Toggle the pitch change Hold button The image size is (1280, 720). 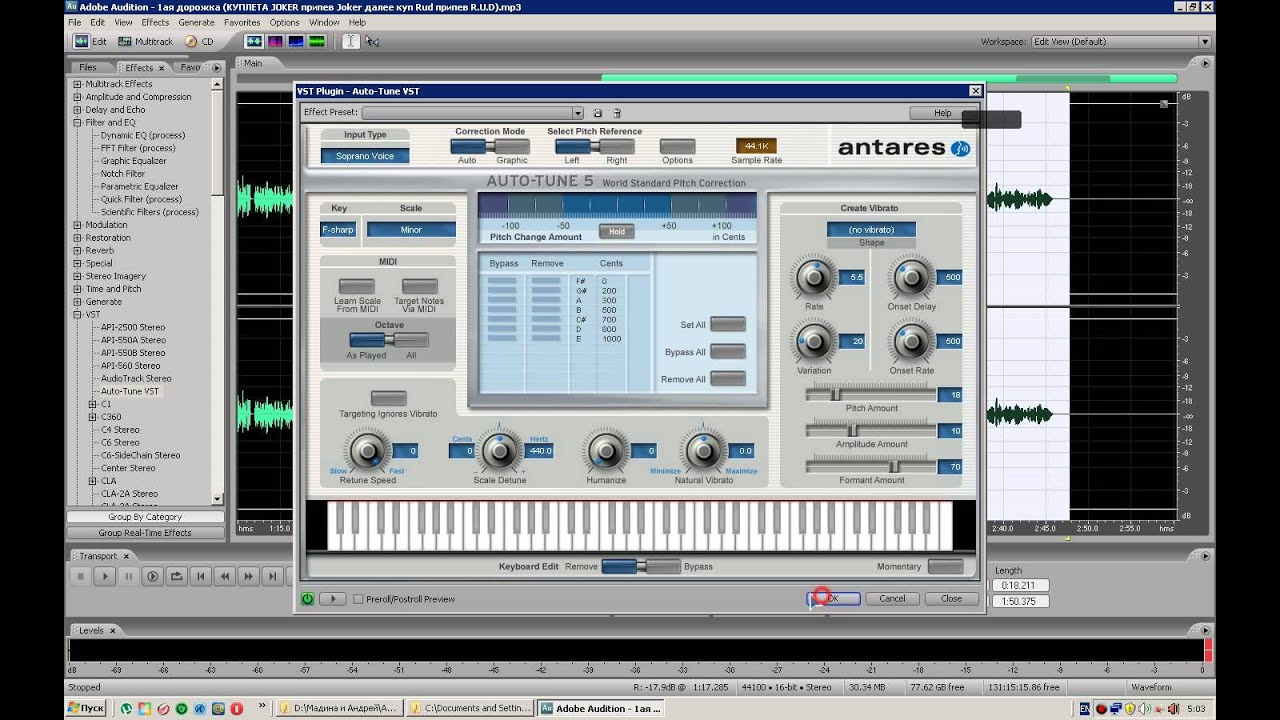click(617, 231)
